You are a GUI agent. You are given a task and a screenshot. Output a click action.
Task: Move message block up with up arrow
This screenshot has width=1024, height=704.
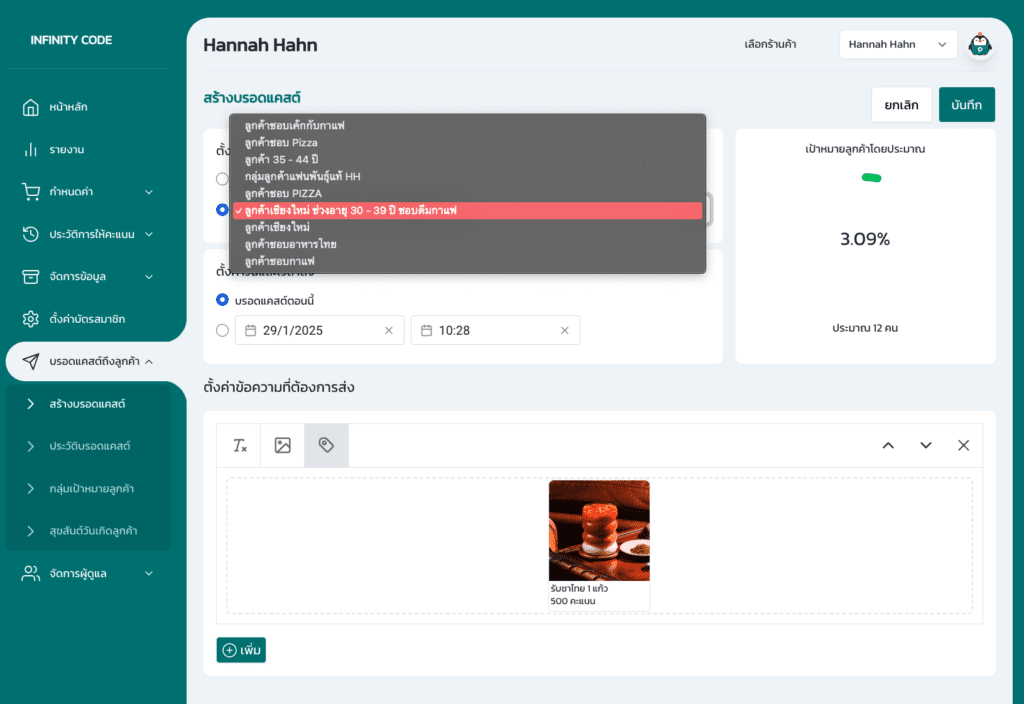point(888,446)
